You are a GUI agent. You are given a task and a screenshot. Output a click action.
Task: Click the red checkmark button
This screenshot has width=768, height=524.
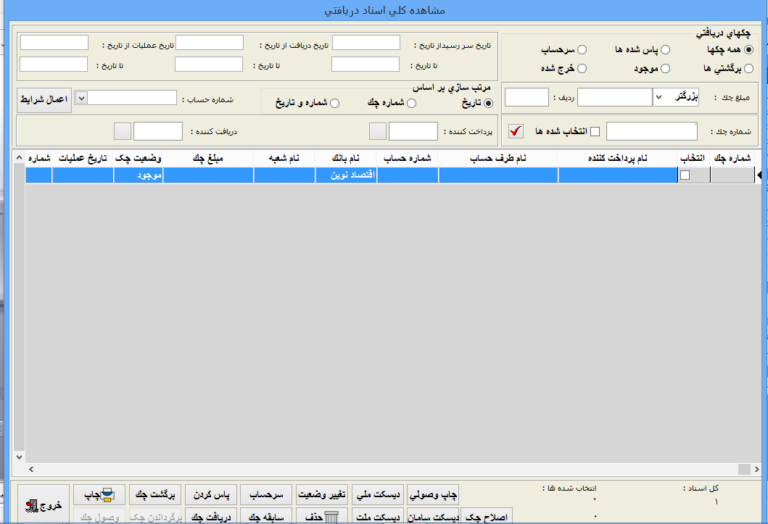click(x=516, y=131)
